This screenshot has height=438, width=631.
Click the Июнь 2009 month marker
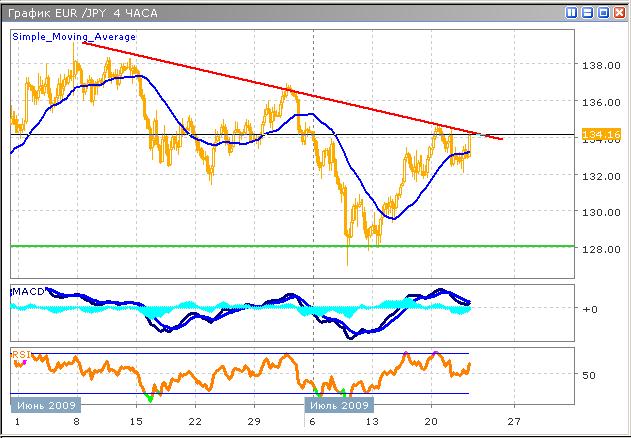pos(44,405)
